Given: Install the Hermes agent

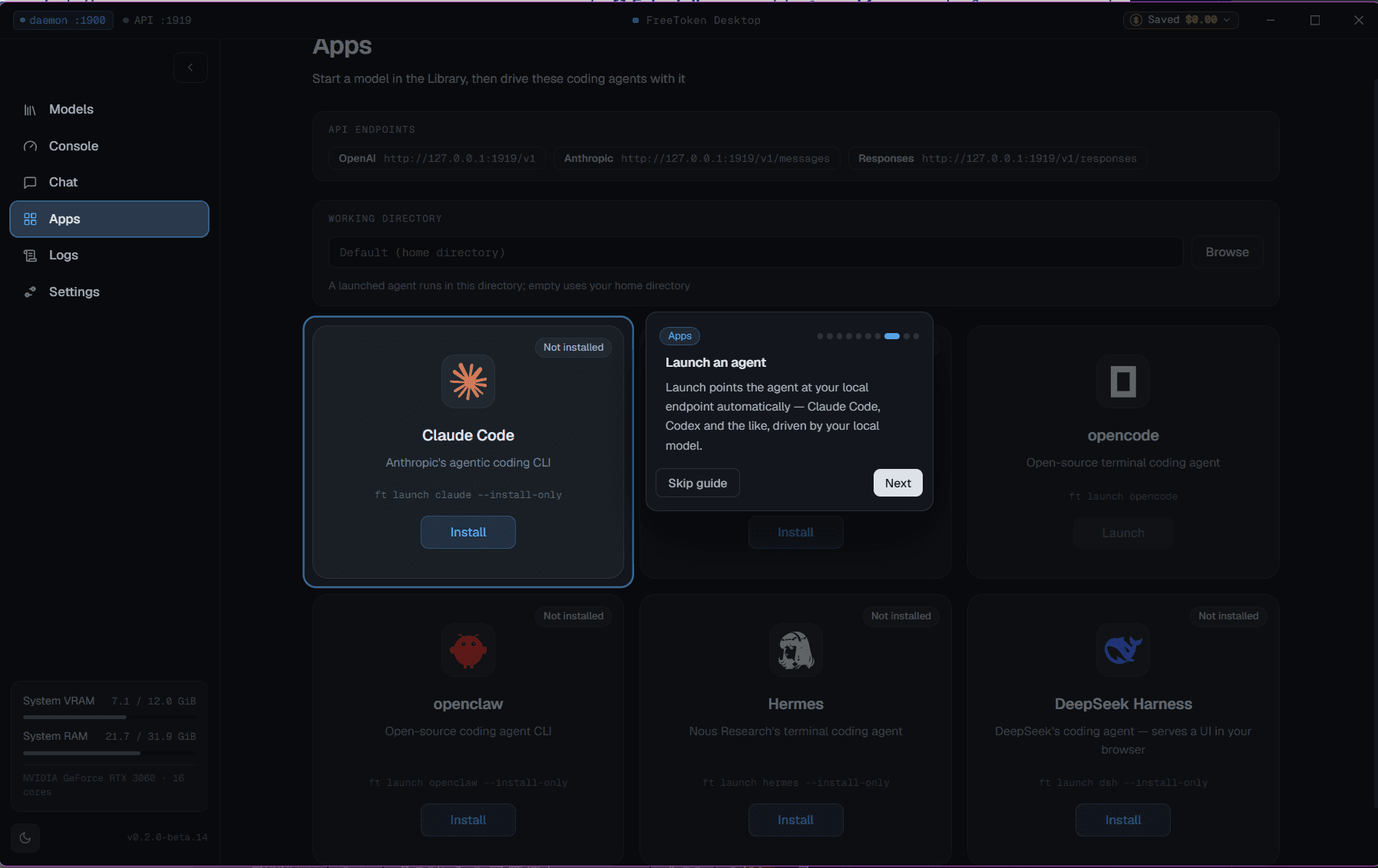Looking at the screenshot, I should point(796,820).
